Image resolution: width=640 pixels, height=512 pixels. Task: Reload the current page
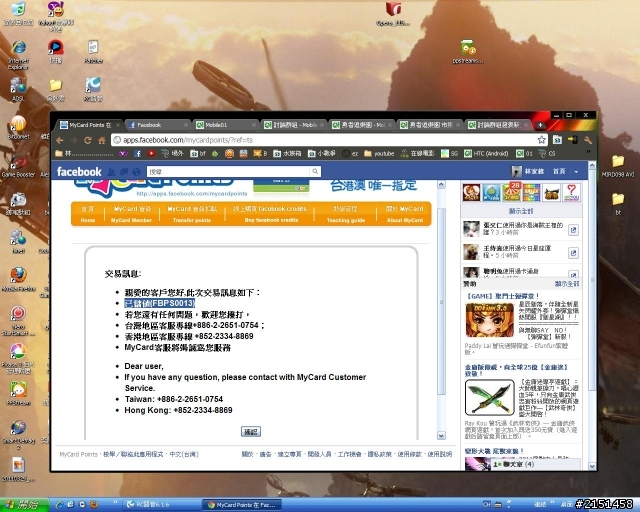(87, 140)
